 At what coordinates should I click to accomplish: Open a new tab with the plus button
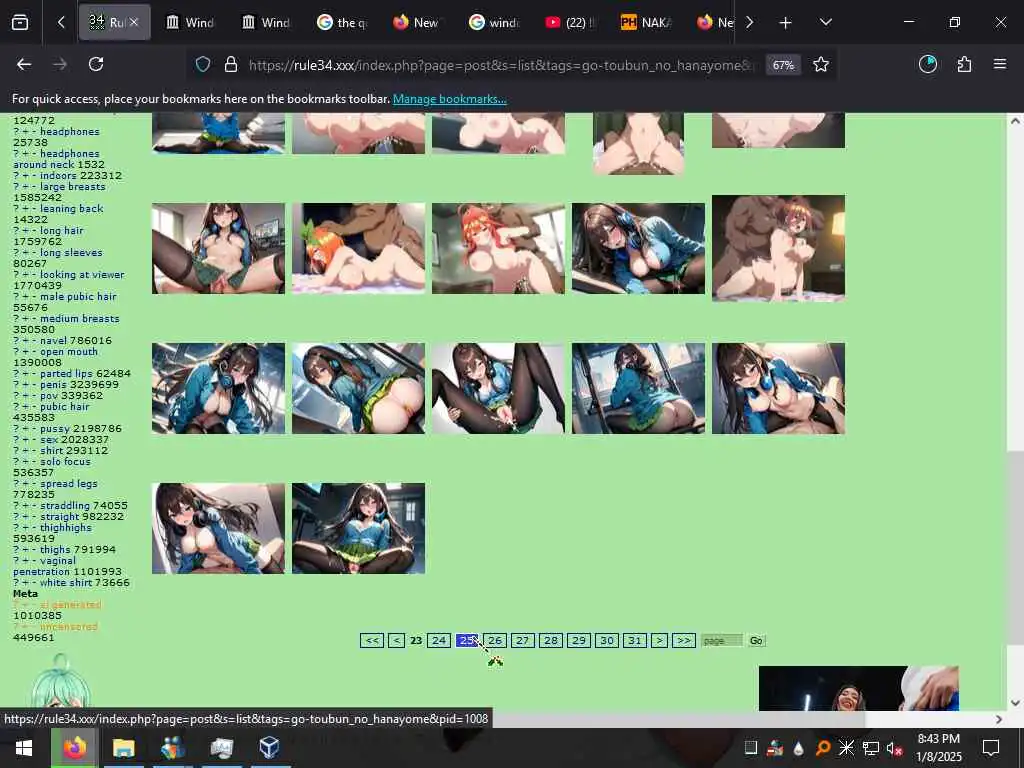point(785,23)
